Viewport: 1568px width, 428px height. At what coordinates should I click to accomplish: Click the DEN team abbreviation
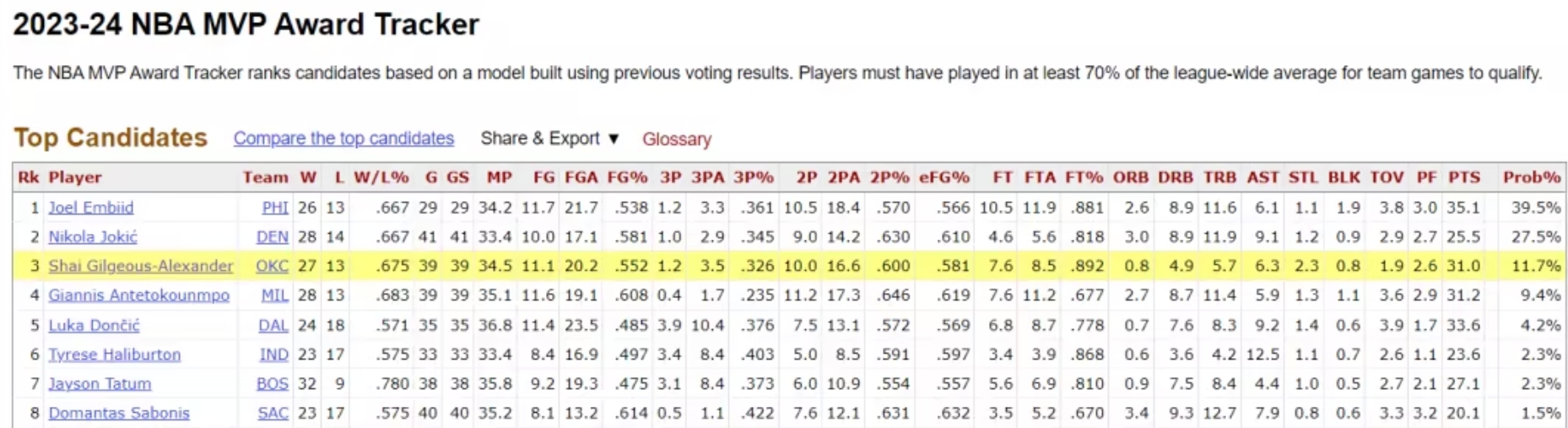point(272,237)
